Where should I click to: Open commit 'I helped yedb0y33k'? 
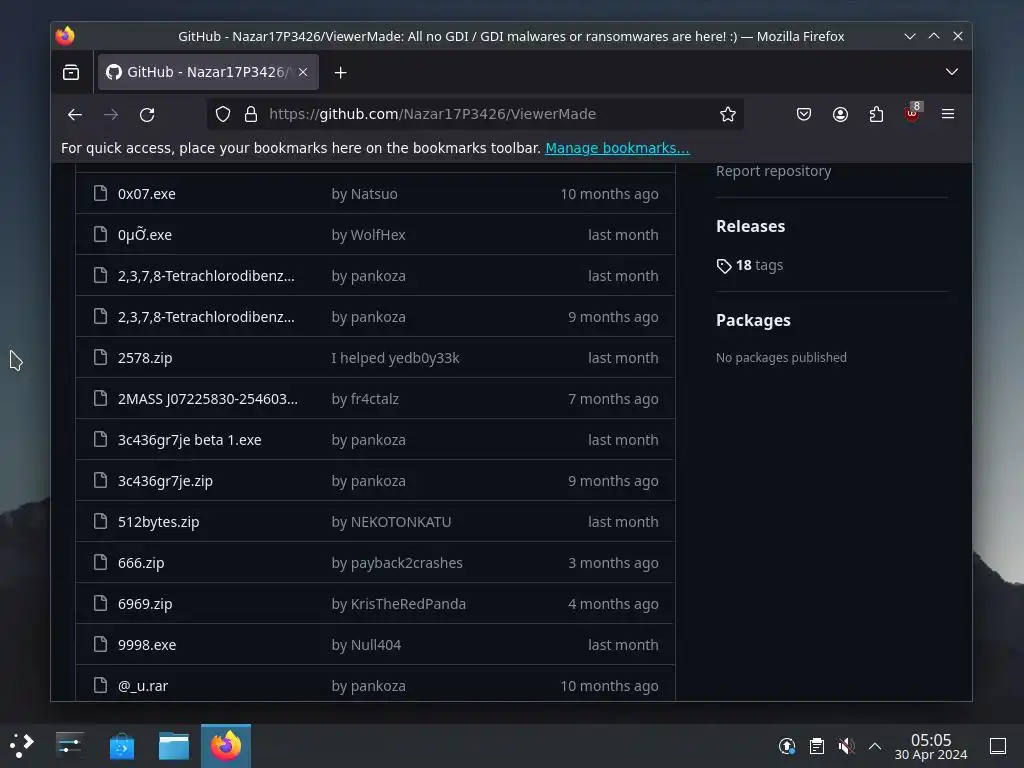pos(395,358)
